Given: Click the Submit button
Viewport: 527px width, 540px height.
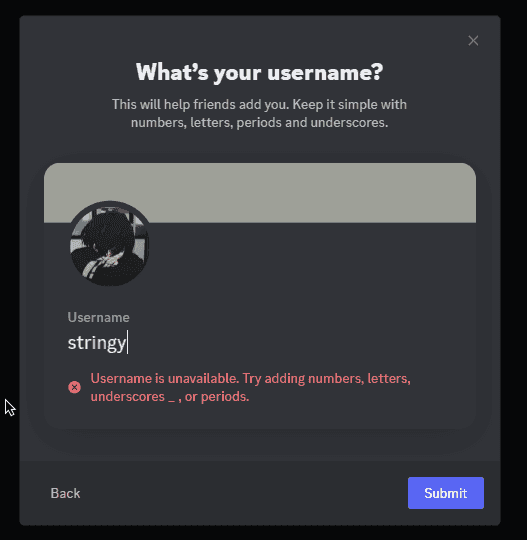Looking at the screenshot, I should coord(446,493).
